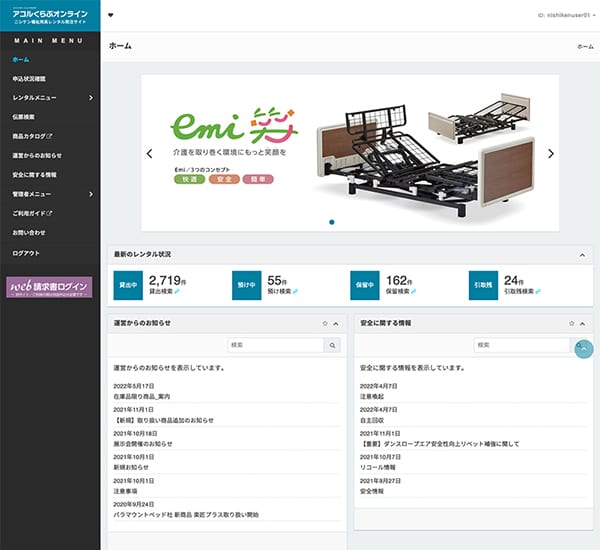Screen dimensions: 600x550
Task: Open 伝票検索 from the main menu
Action: [24, 117]
